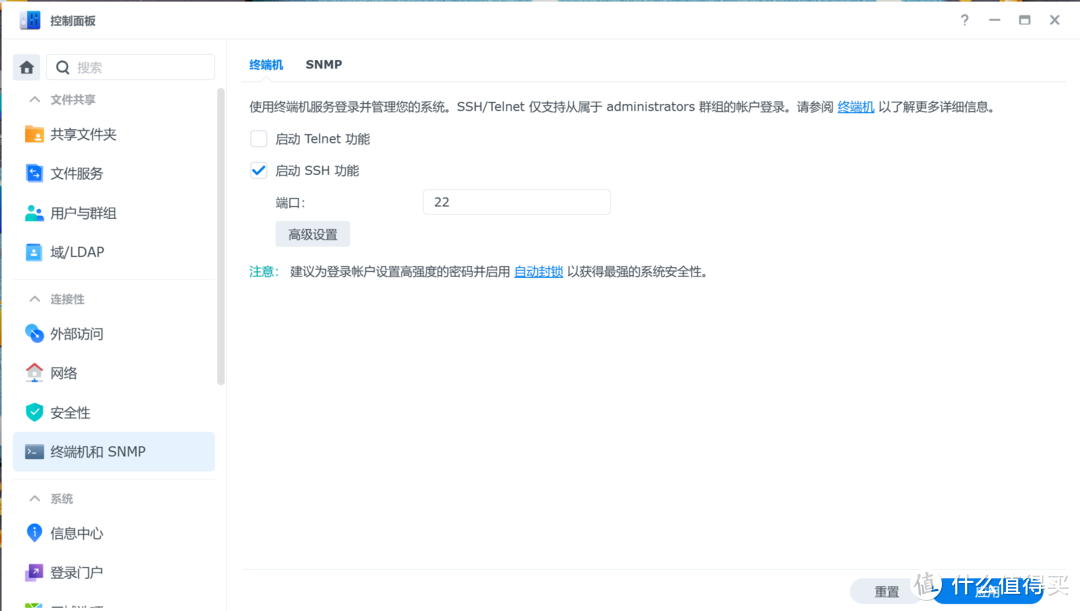Enable the 启动 Telnet 功能 checkbox
1080x611 pixels.
pos(258,139)
